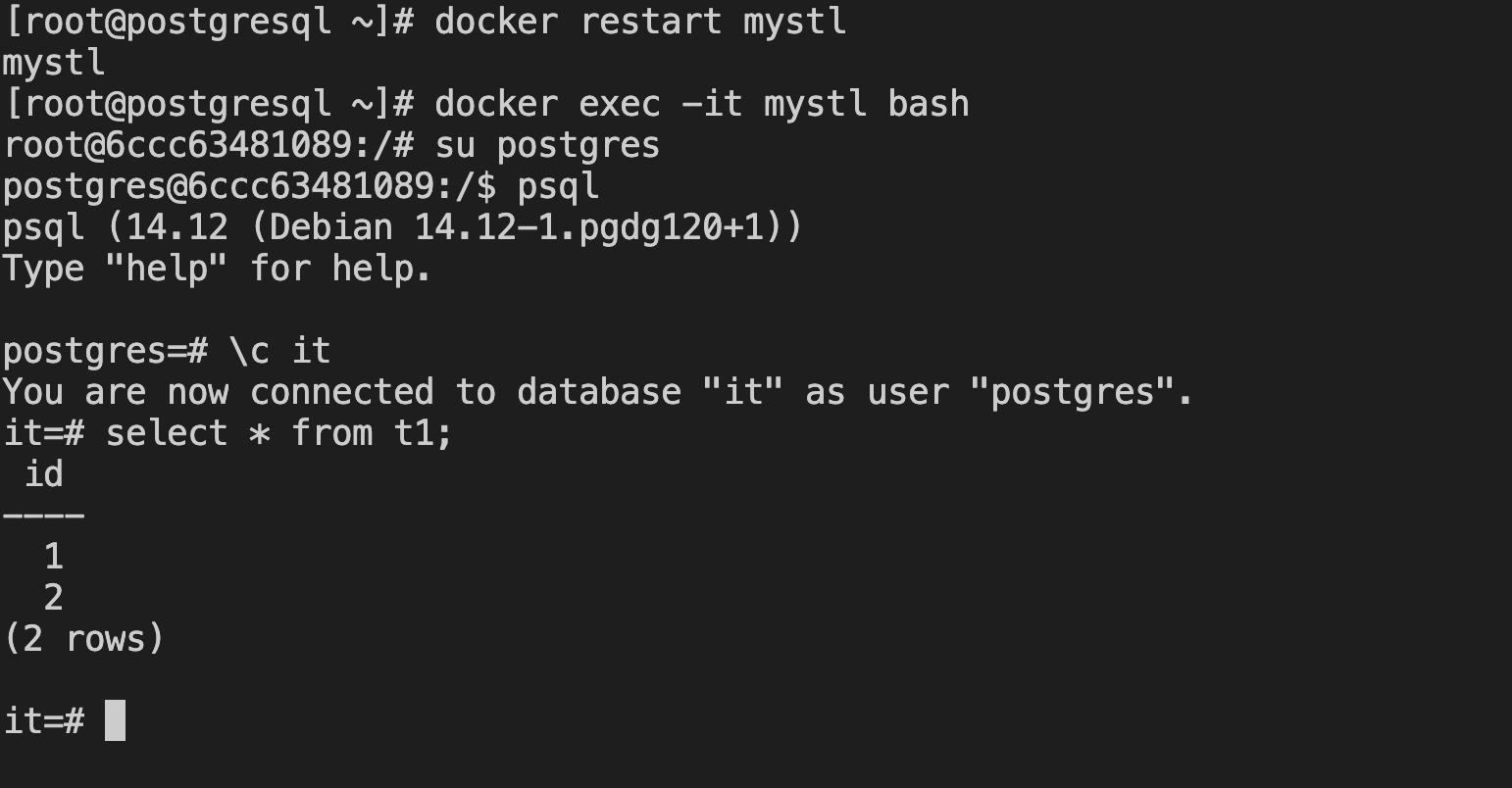Click the terminal cursor block after it=#
The width and height of the screenshot is (1512, 788).
(x=115, y=720)
